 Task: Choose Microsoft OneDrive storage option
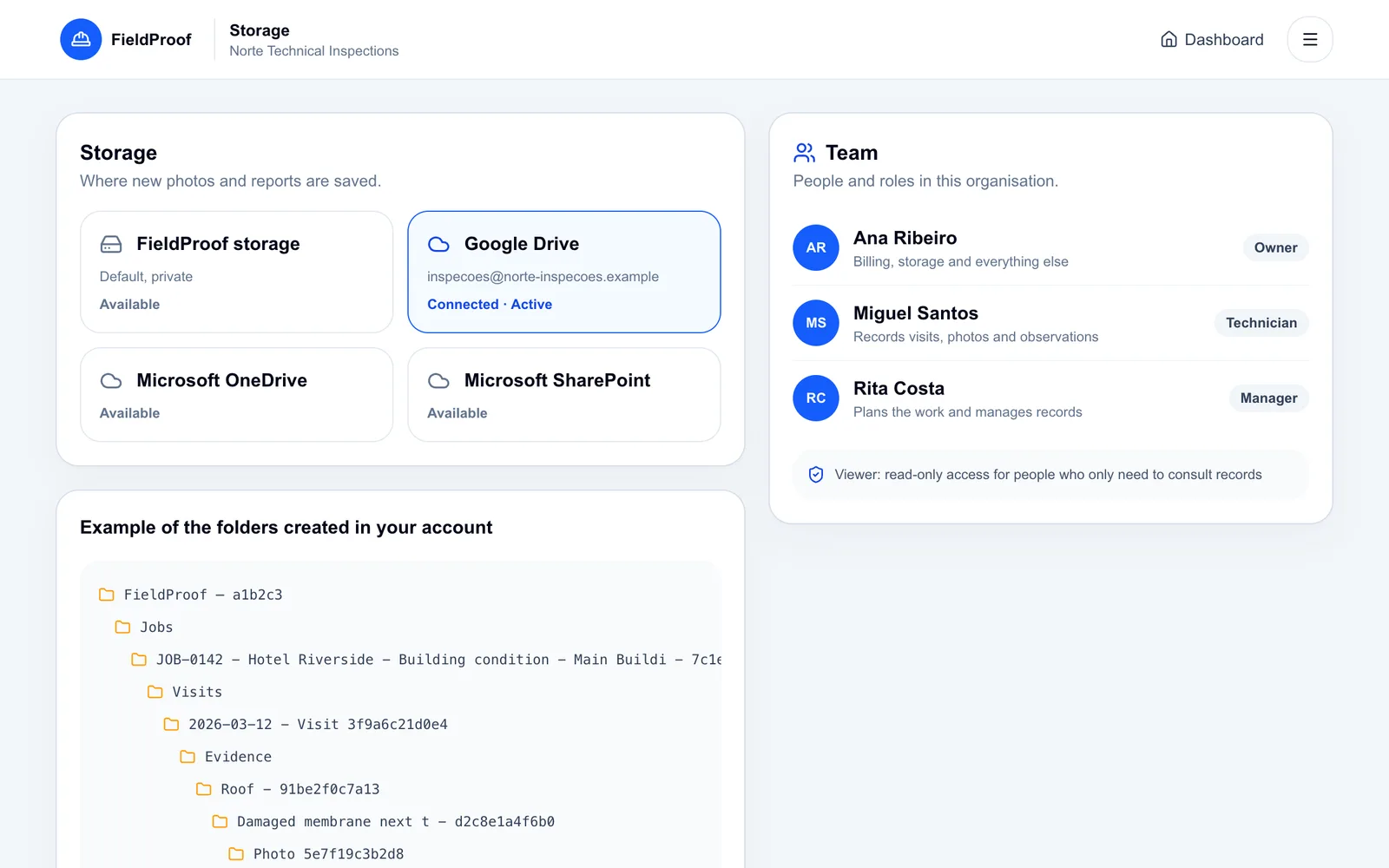pos(237,395)
